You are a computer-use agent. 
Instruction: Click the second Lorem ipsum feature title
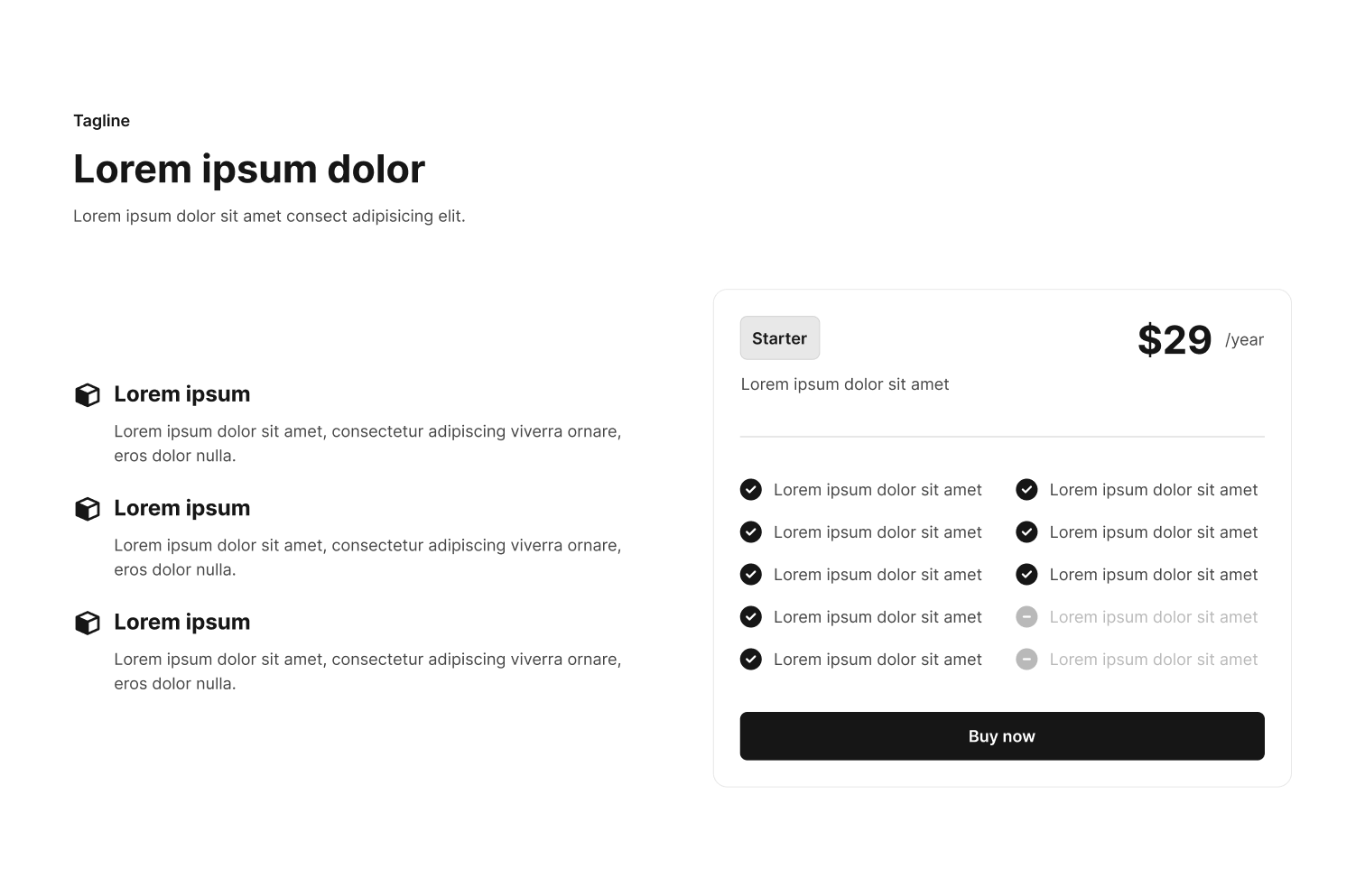(182, 508)
